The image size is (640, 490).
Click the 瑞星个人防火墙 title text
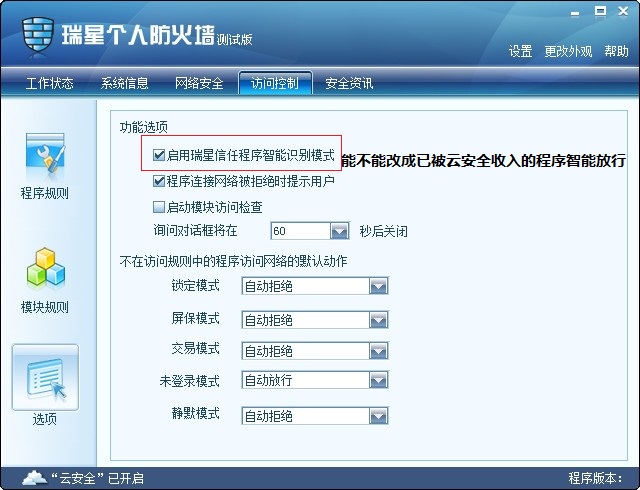(138, 35)
